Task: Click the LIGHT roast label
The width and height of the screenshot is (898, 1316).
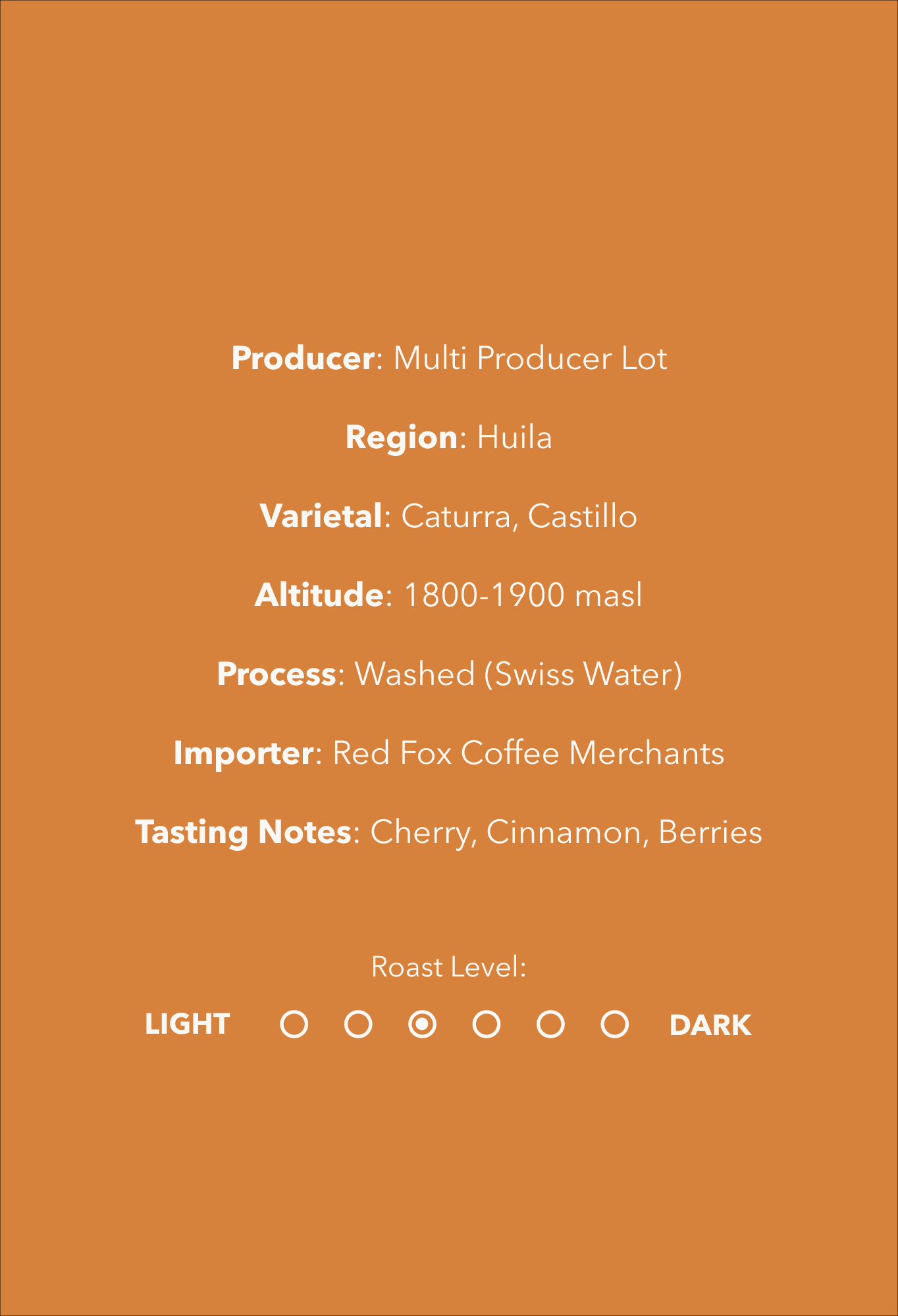Action: pyautogui.click(x=188, y=1025)
